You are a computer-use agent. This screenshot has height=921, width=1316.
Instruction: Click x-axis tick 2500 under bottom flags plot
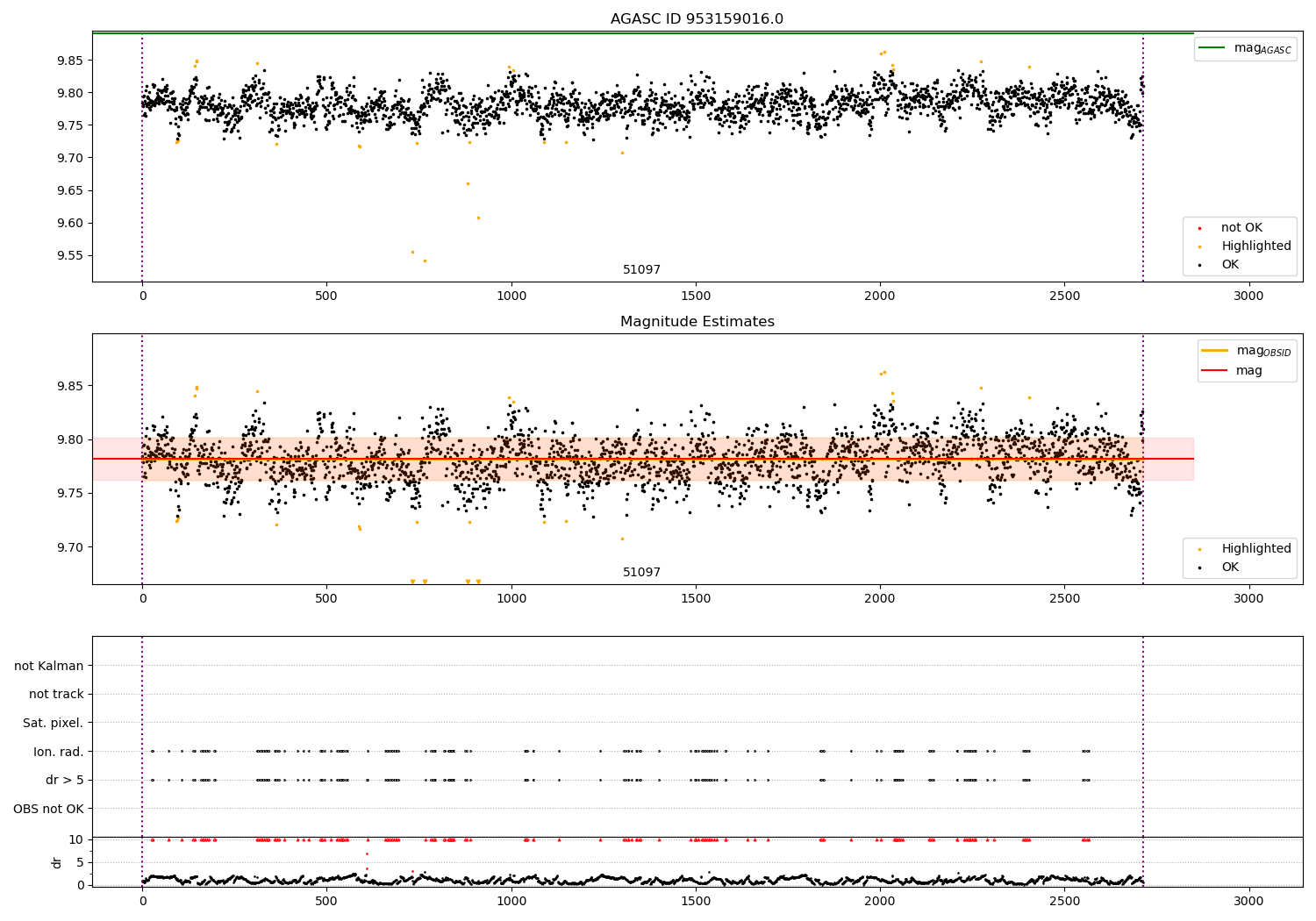(1064, 901)
